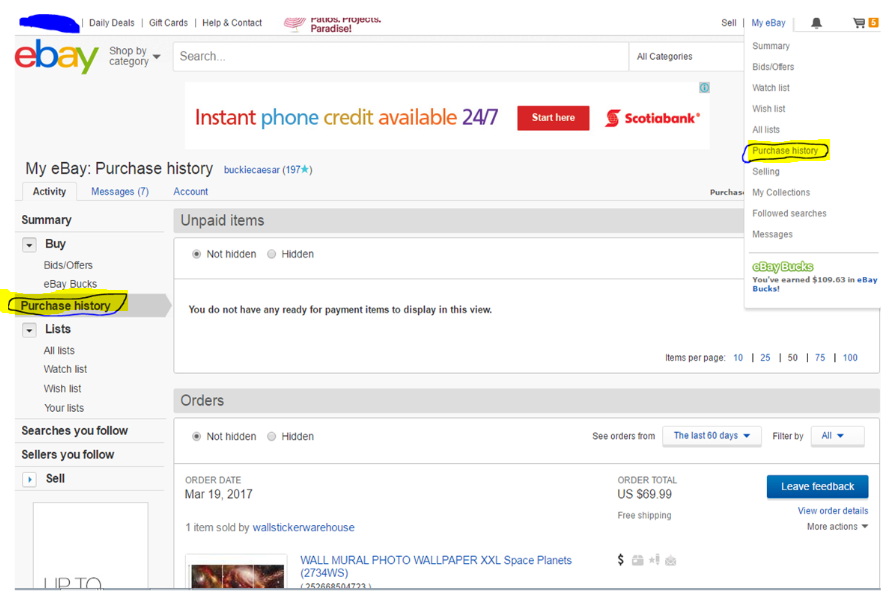885x598 pixels.
Task: Expand More actions menu
Action: tap(837, 526)
